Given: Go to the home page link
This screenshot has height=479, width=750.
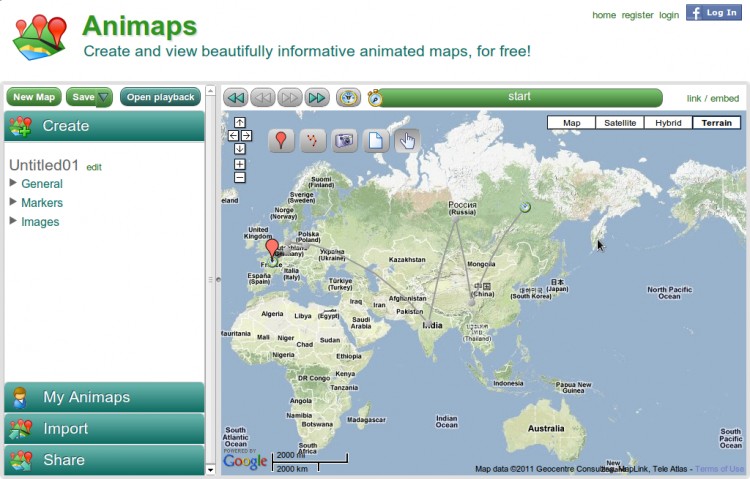Looking at the screenshot, I should pos(604,15).
